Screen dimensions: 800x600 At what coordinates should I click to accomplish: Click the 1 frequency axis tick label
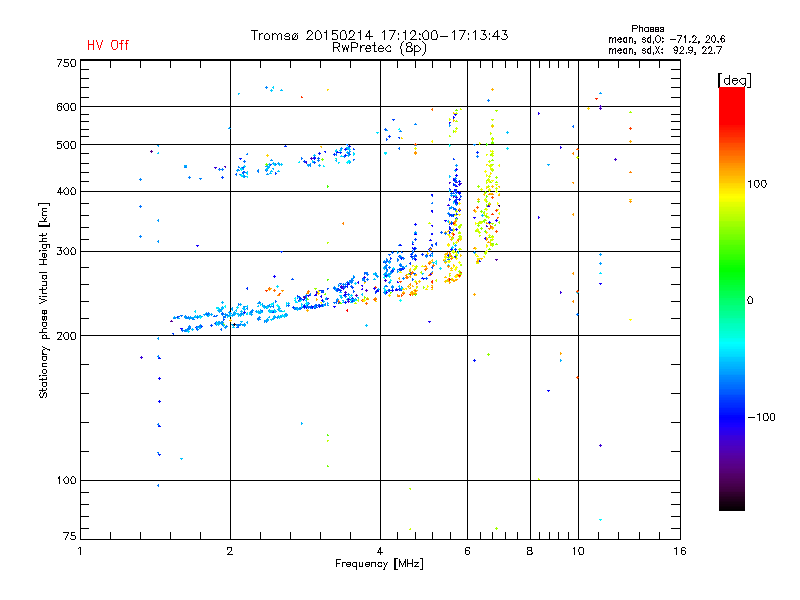point(80,551)
